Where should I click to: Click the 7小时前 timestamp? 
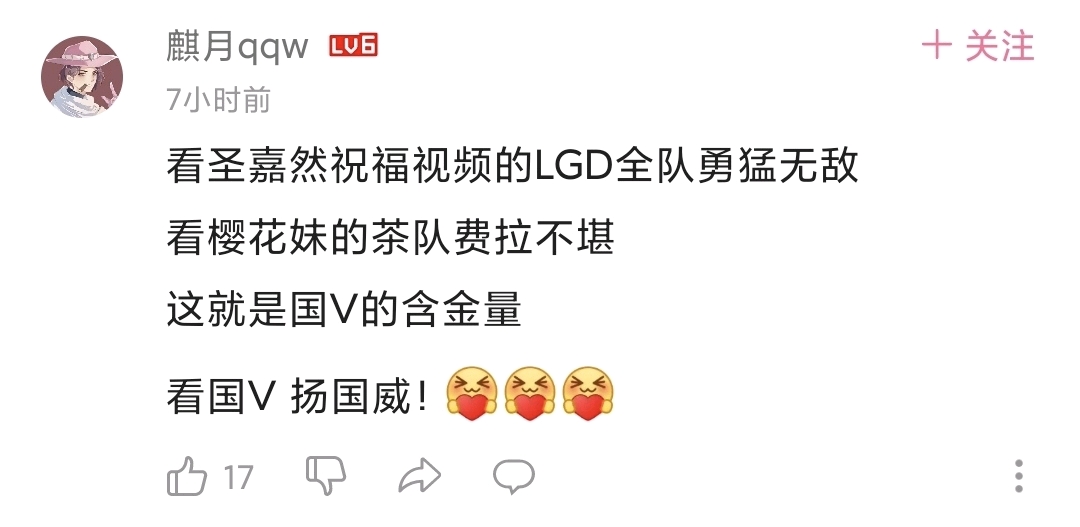[x=218, y=100]
